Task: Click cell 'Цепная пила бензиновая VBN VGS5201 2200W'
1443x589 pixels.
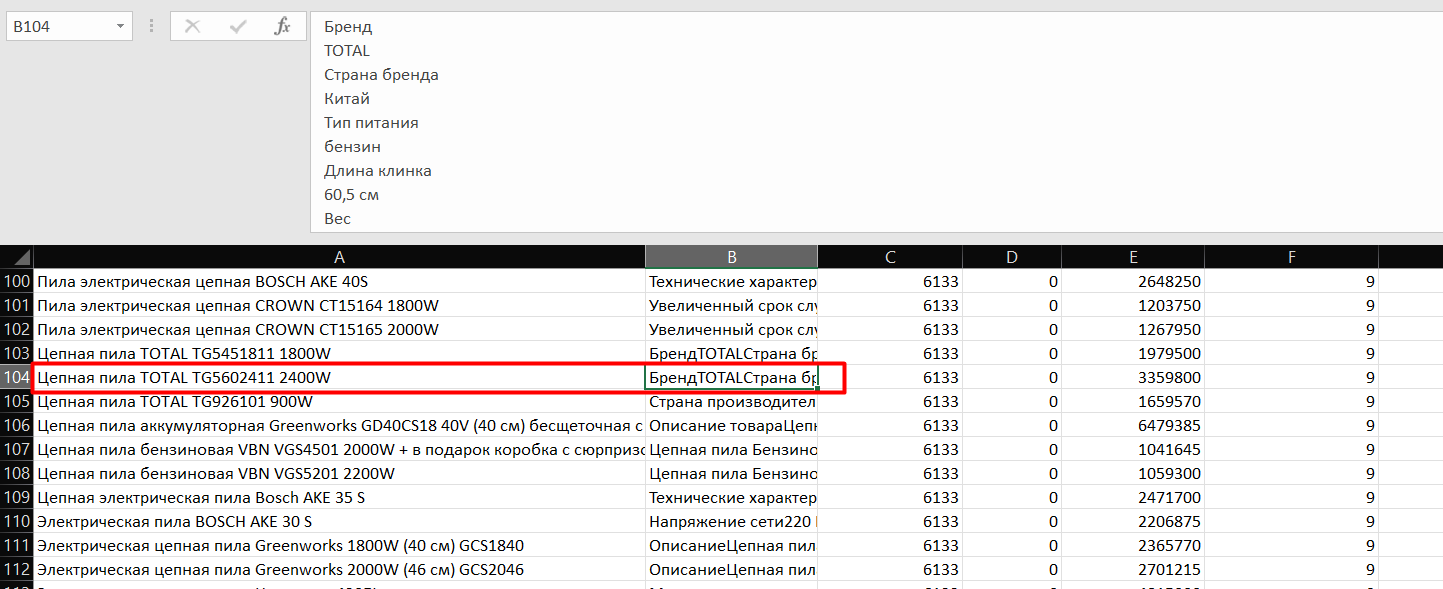Action: coord(339,473)
